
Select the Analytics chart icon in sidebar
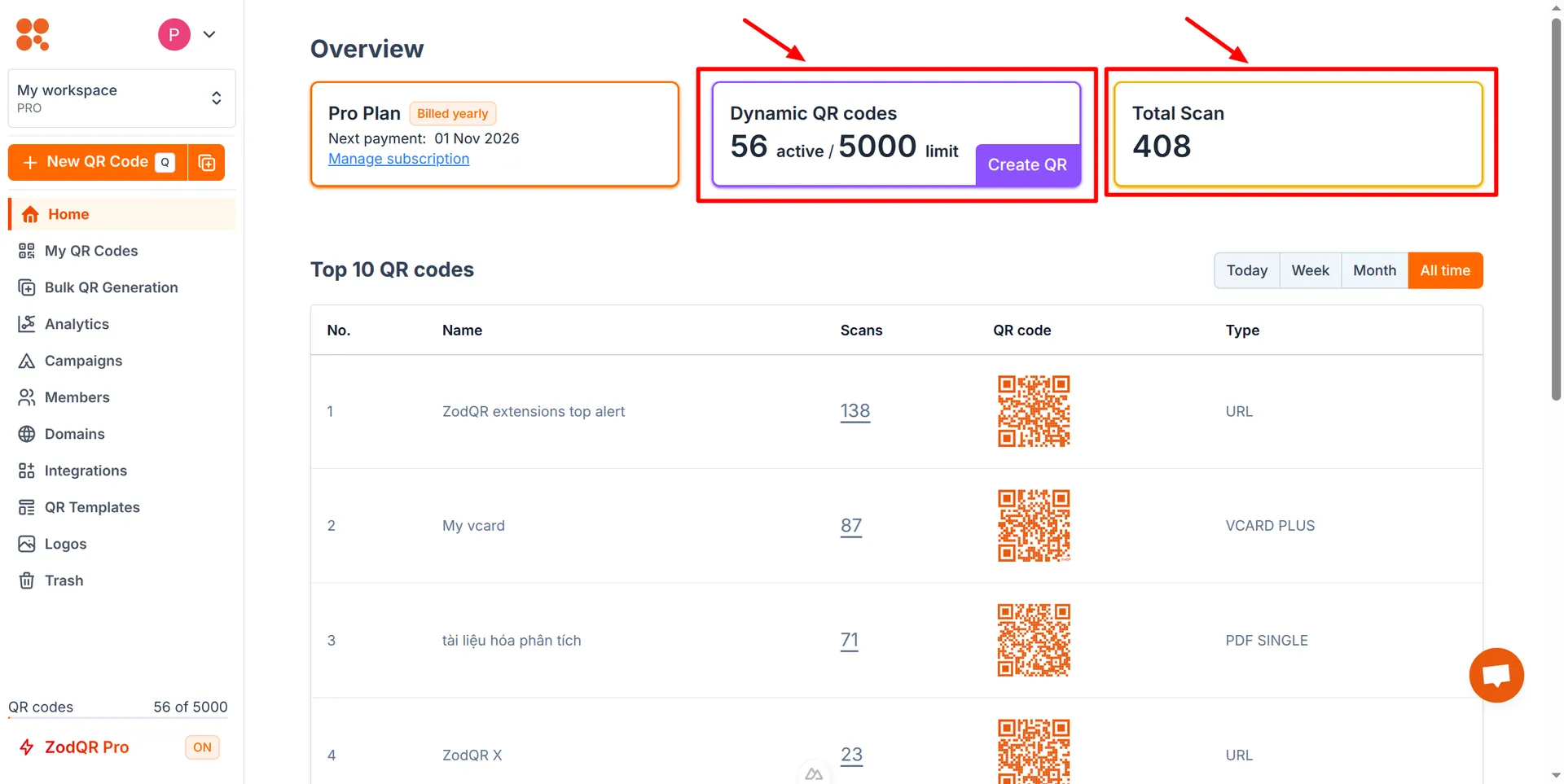[x=27, y=324]
